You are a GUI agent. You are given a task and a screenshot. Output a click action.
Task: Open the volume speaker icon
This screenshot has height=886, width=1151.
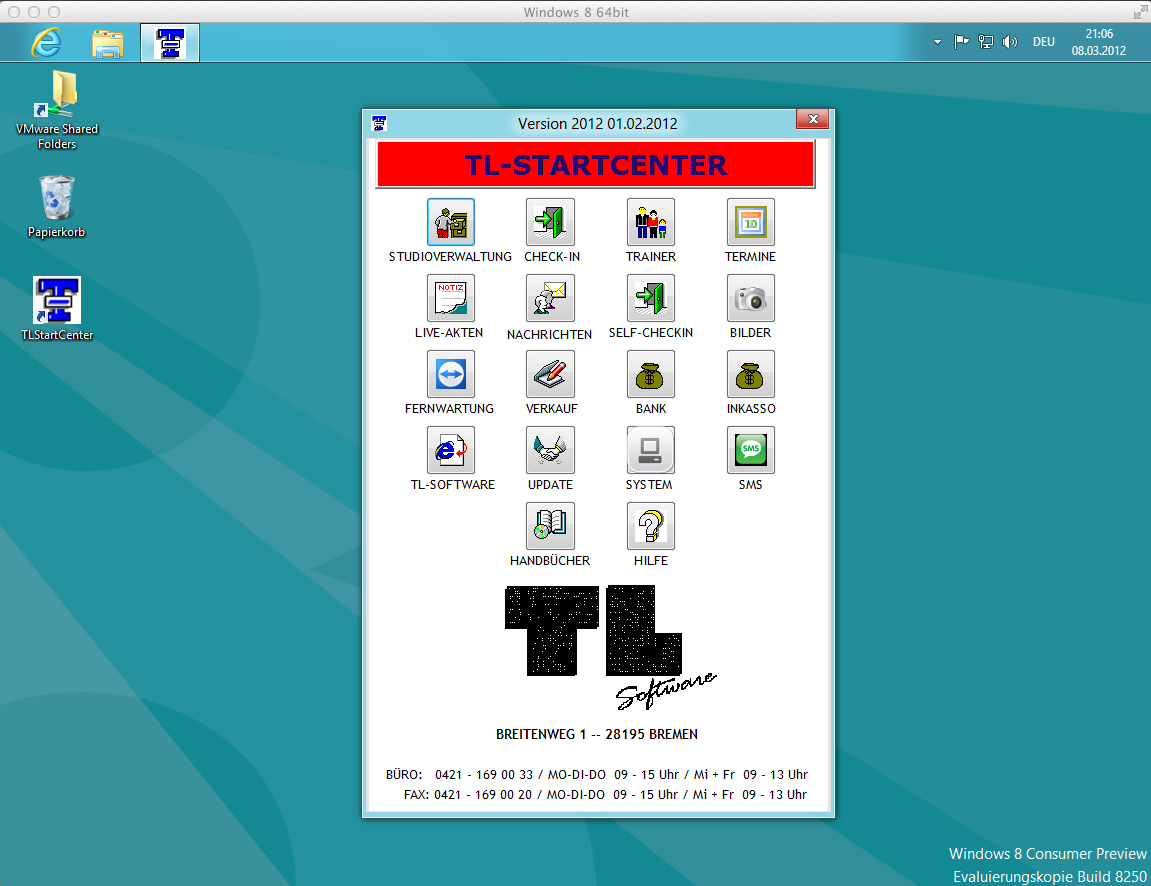[1010, 42]
